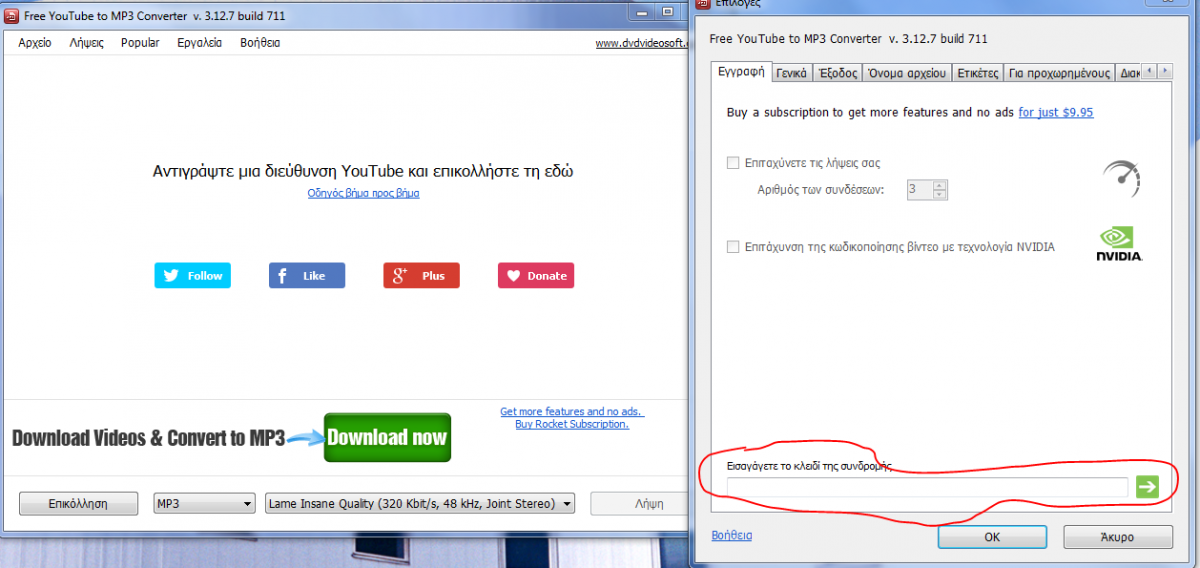Toggle the NVIDIA video encoding acceleration checkbox
The height and width of the screenshot is (568, 1200).
point(733,247)
